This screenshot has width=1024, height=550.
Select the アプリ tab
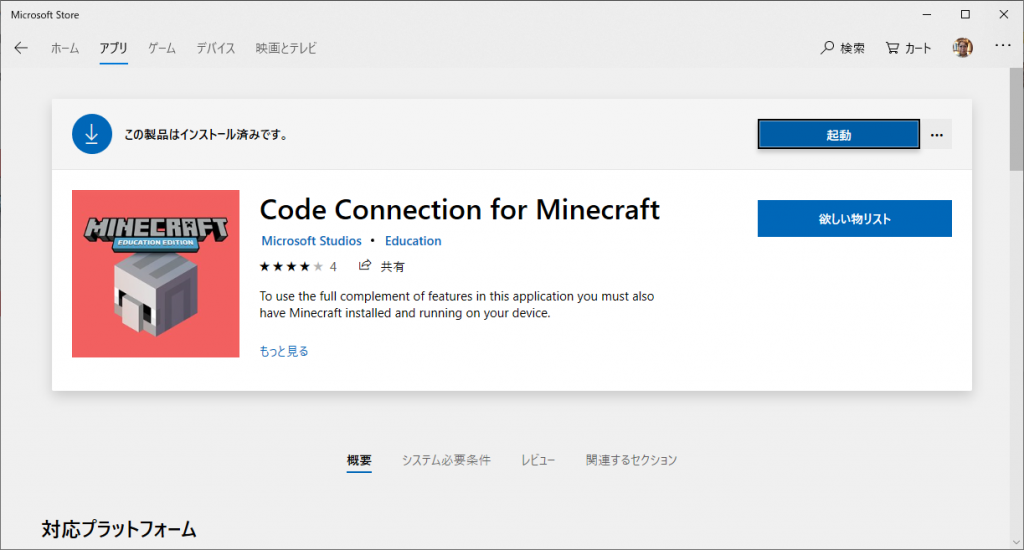tap(114, 48)
